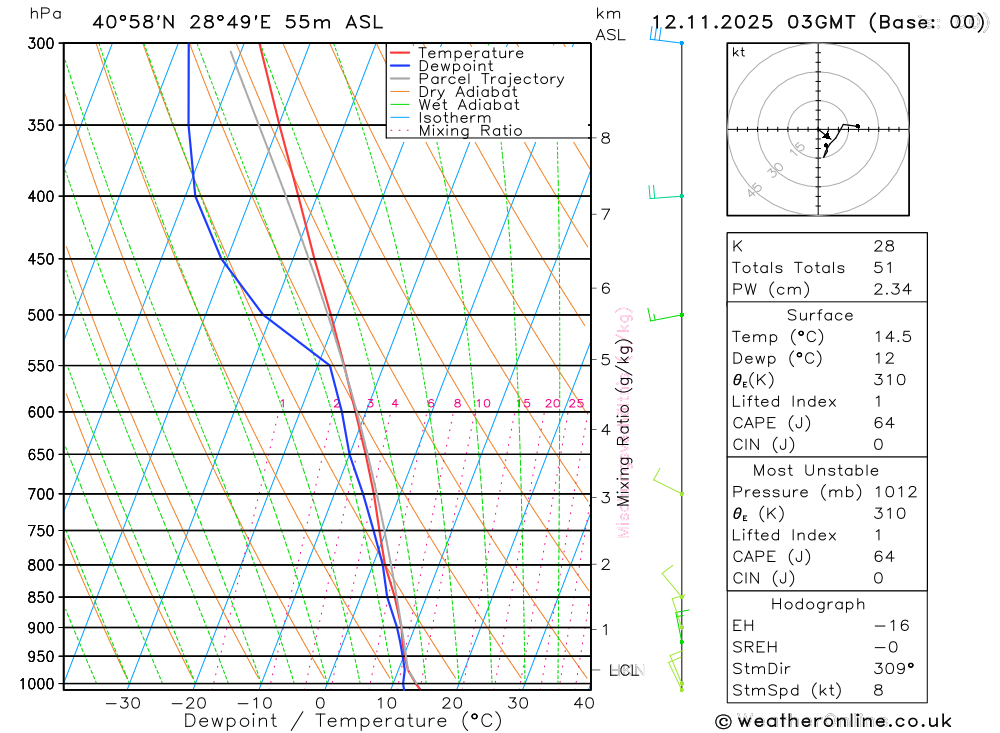Select the Dry Adiabat legend entry
Viewport: 1000px width, 733px height.
[453, 92]
